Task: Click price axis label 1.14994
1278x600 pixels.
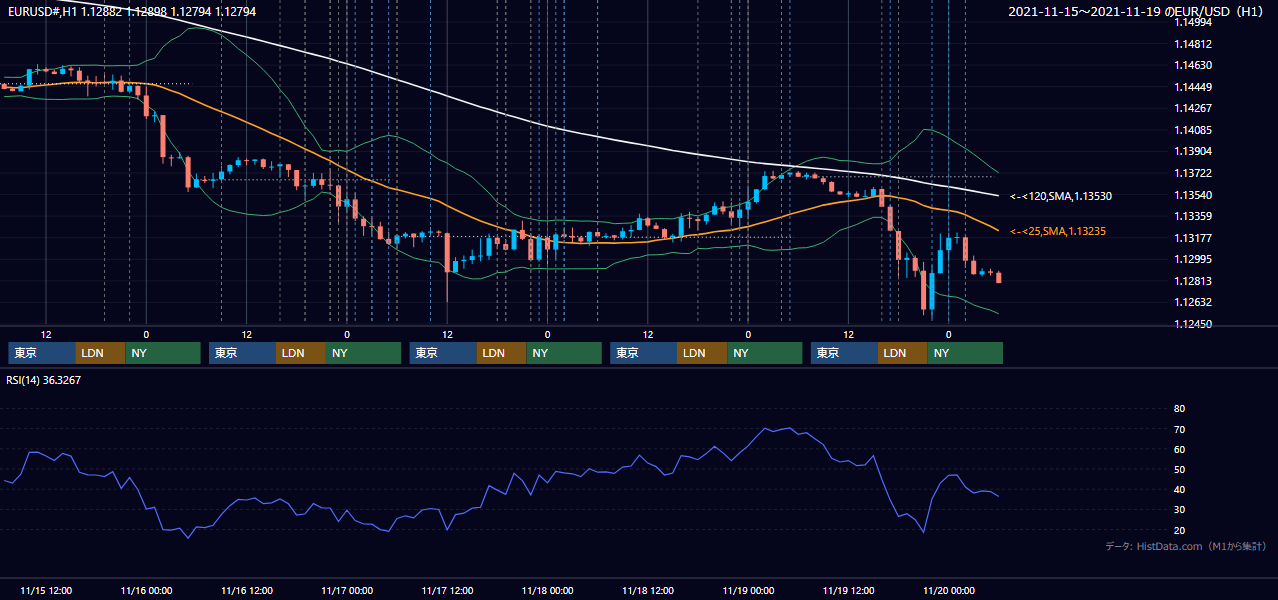Action: (1193, 22)
